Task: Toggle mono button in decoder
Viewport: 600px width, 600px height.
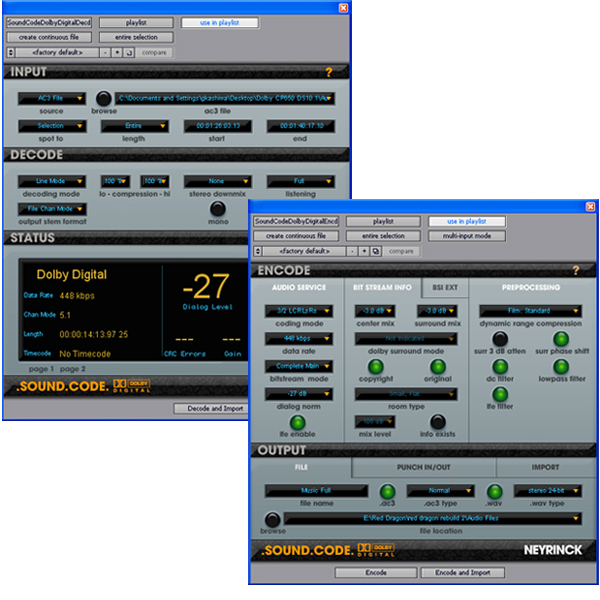Action: pyautogui.click(x=217, y=209)
